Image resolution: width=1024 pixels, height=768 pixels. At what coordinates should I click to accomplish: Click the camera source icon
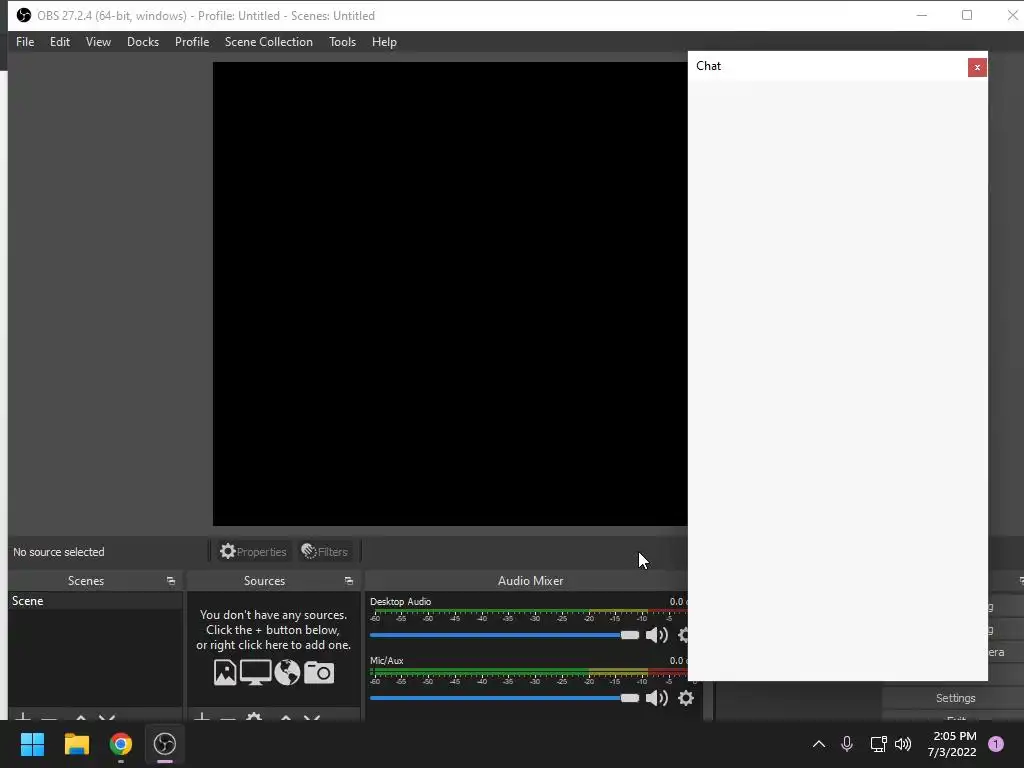coord(319,673)
